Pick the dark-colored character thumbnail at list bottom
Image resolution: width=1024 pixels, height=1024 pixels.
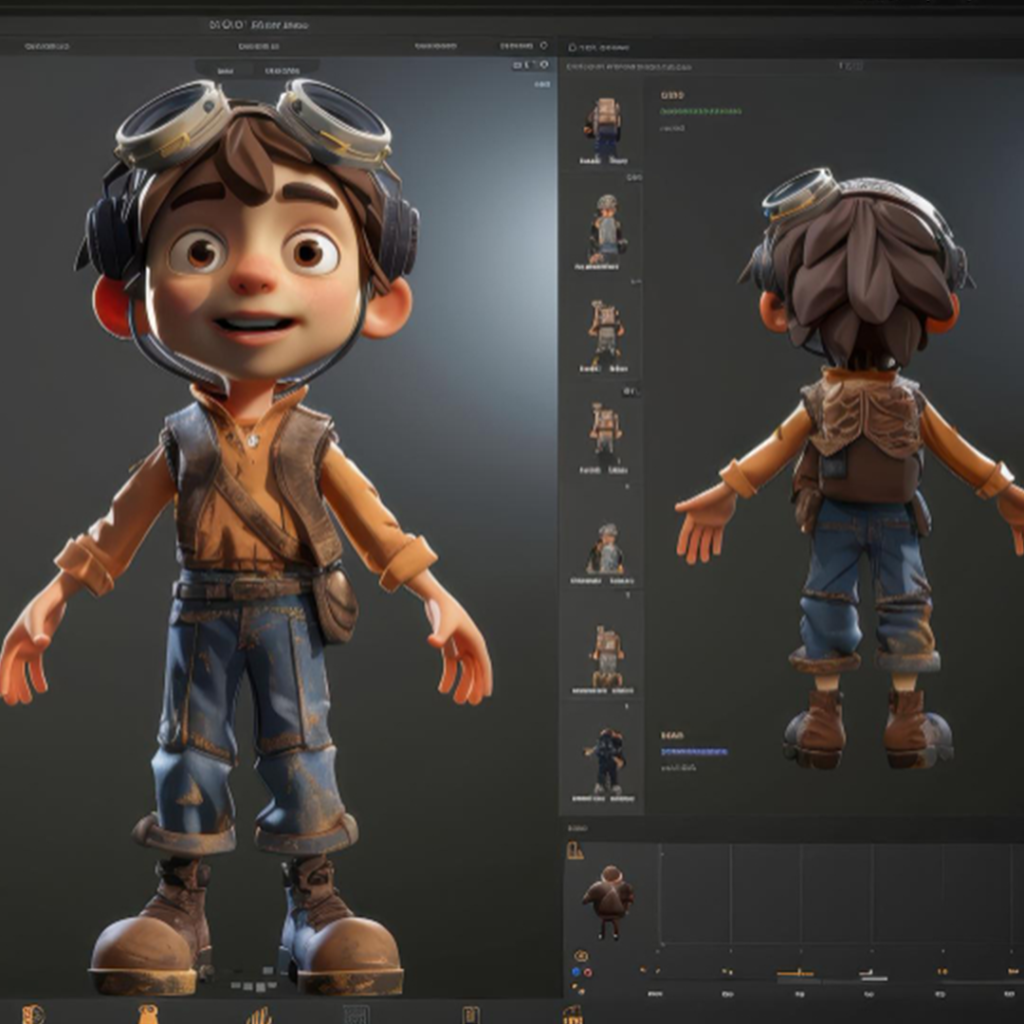(x=606, y=761)
